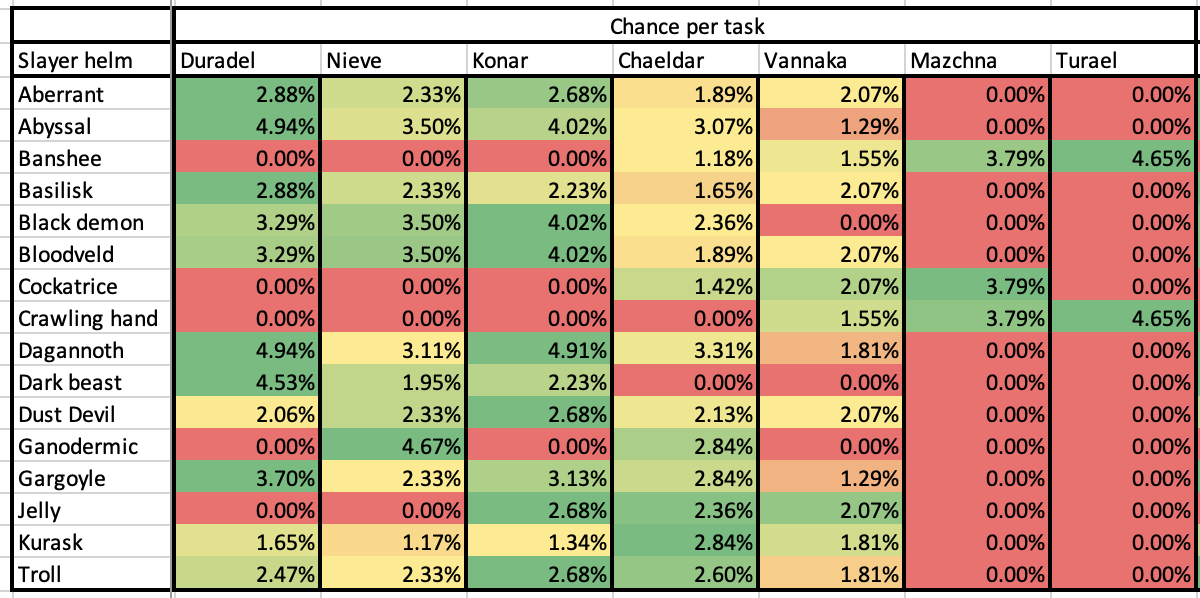1200x598 pixels.
Task: Click Banshee's Turael cell showing 4.65%
Action: click(x=1122, y=158)
